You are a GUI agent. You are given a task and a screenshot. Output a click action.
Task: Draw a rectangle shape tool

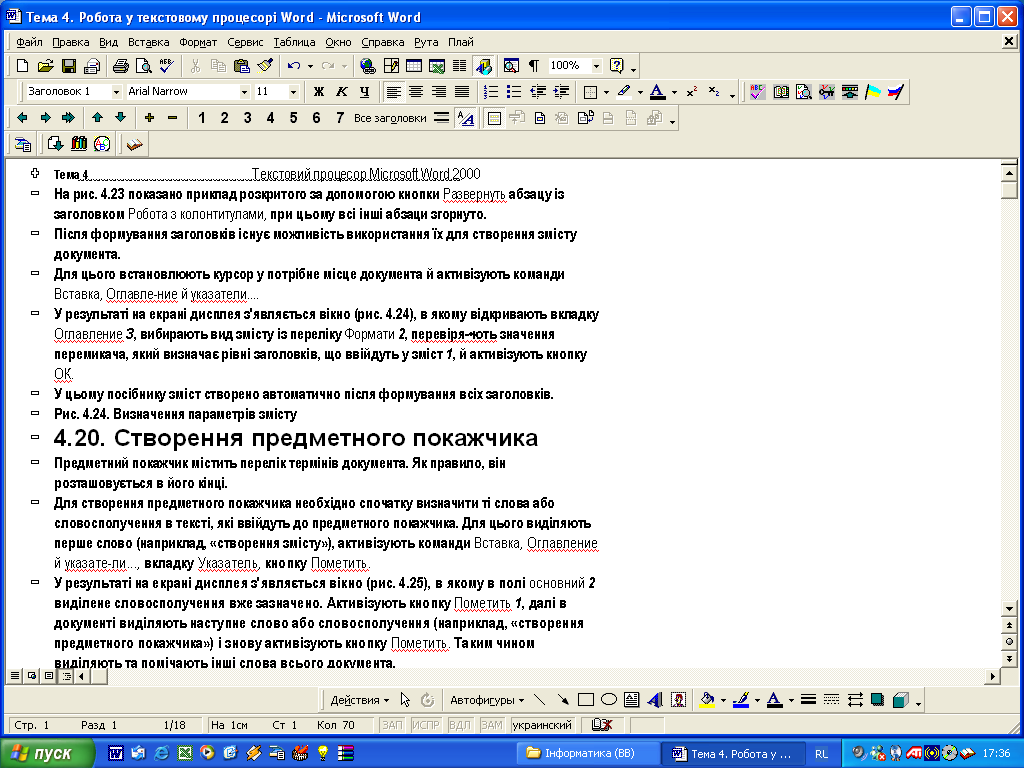[586, 700]
